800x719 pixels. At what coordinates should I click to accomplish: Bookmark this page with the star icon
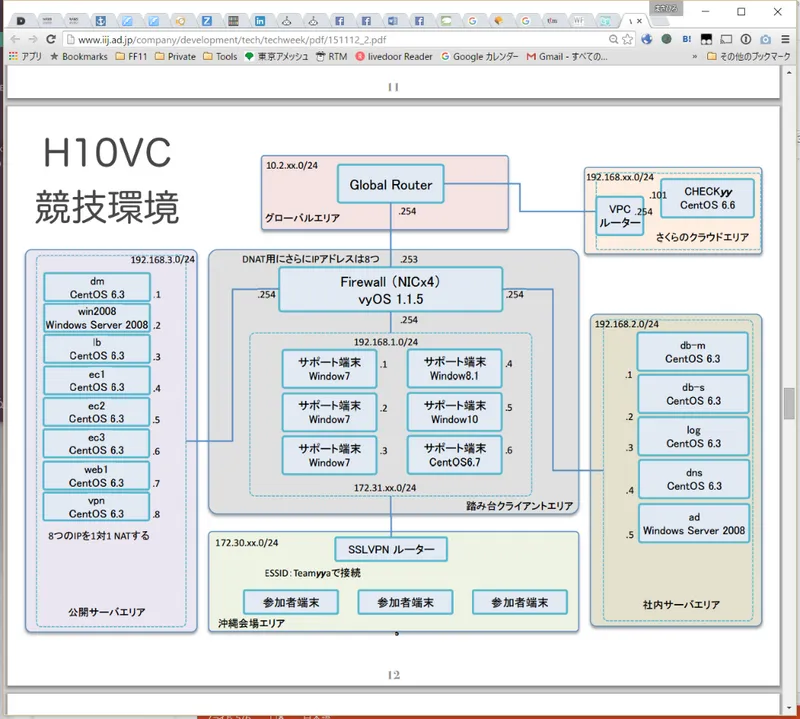tap(627, 39)
